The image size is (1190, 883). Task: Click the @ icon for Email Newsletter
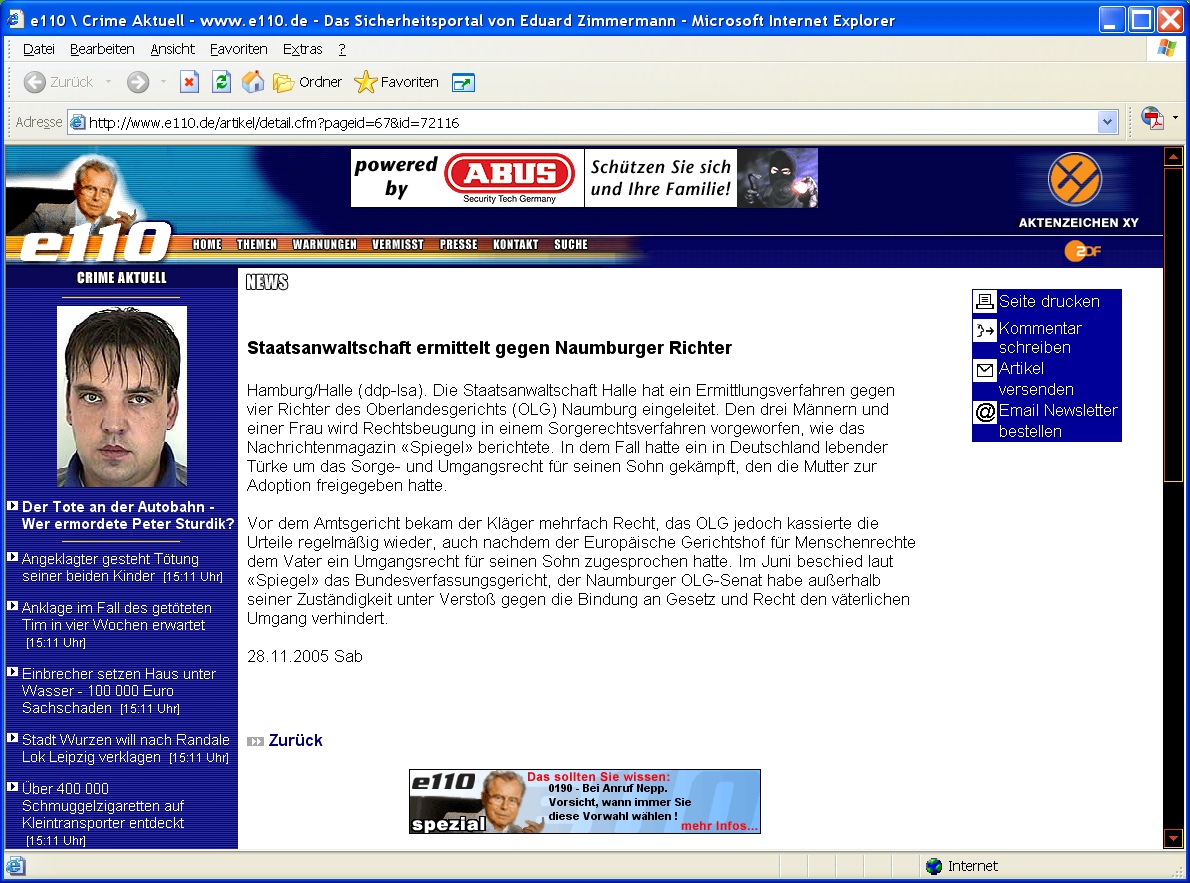coord(985,412)
